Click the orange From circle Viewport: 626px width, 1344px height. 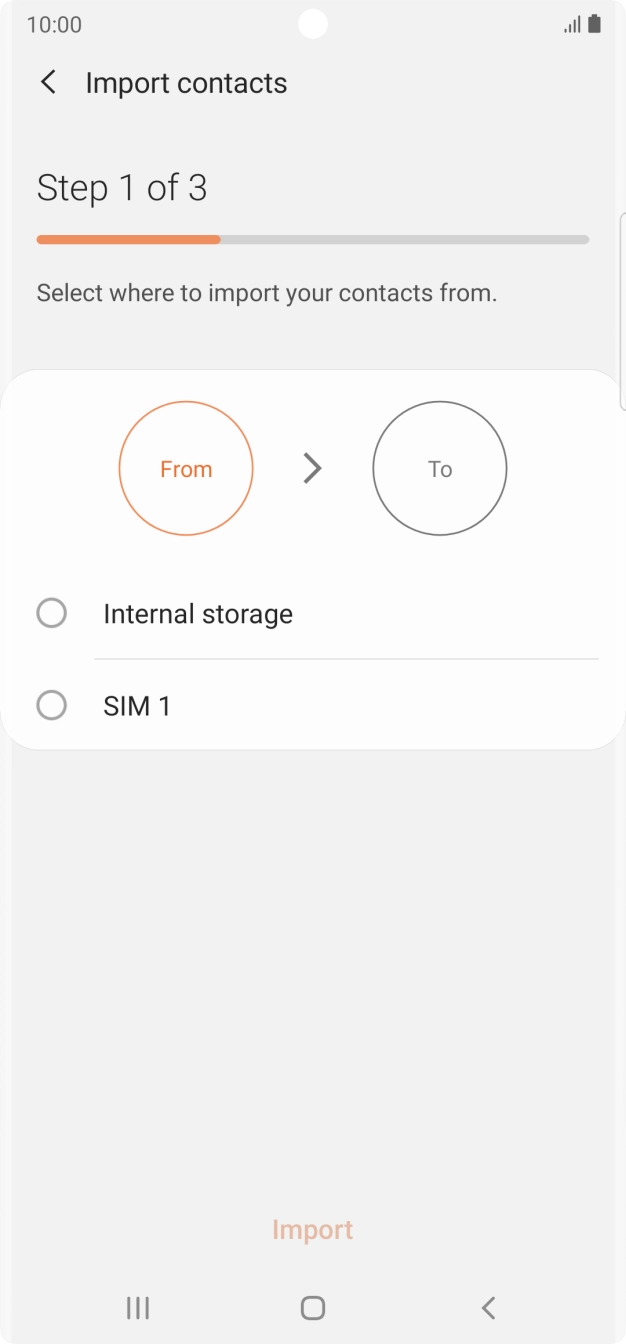tap(186, 469)
